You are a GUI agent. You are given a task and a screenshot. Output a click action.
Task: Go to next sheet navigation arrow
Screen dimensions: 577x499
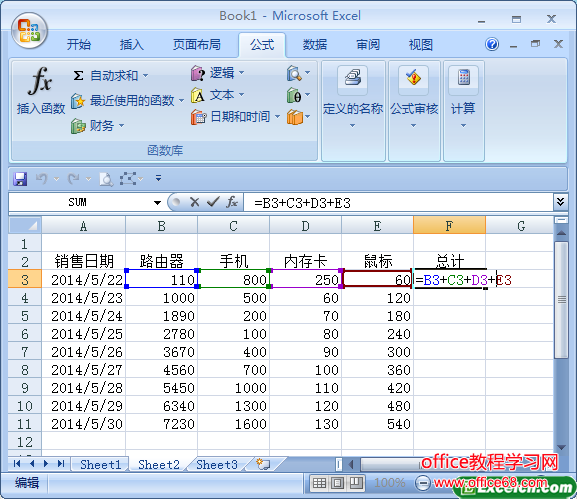(46, 463)
